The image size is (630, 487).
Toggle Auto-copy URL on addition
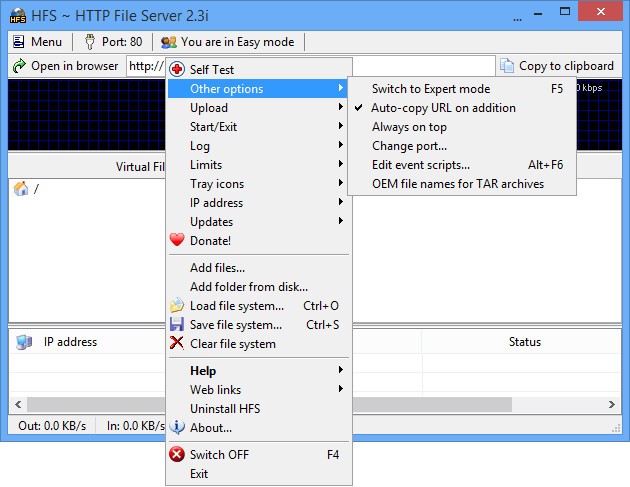coord(443,108)
